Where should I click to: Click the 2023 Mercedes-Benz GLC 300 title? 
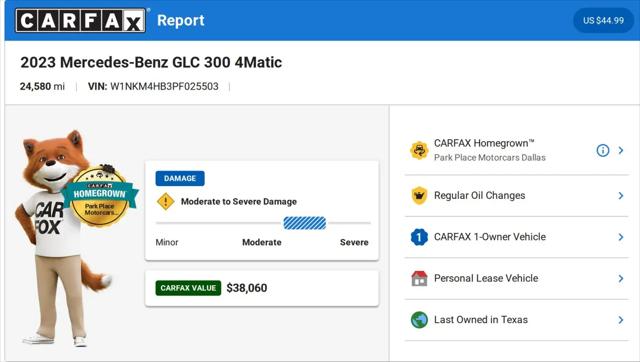point(151,62)
